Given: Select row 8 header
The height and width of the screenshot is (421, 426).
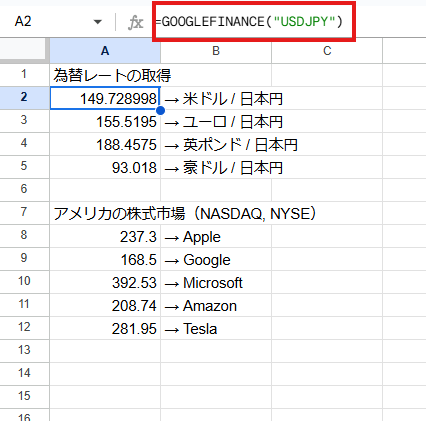Looking at the screenshot, I should click(24, 235).
